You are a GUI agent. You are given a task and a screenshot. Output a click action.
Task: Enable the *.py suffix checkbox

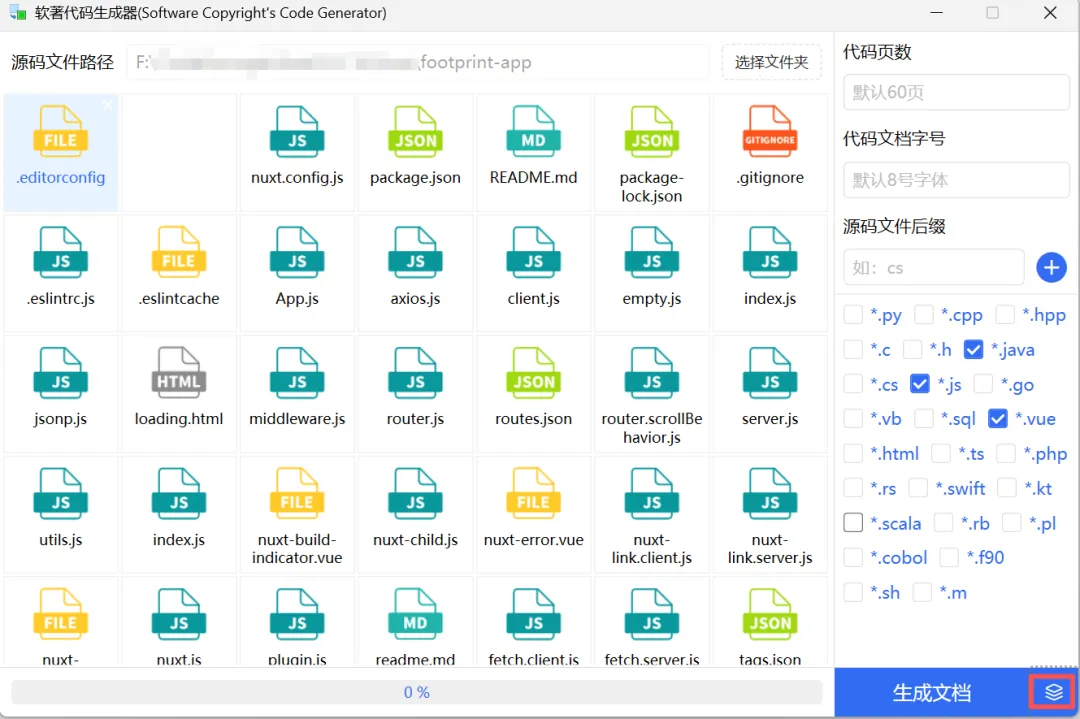tap(853, 315)
